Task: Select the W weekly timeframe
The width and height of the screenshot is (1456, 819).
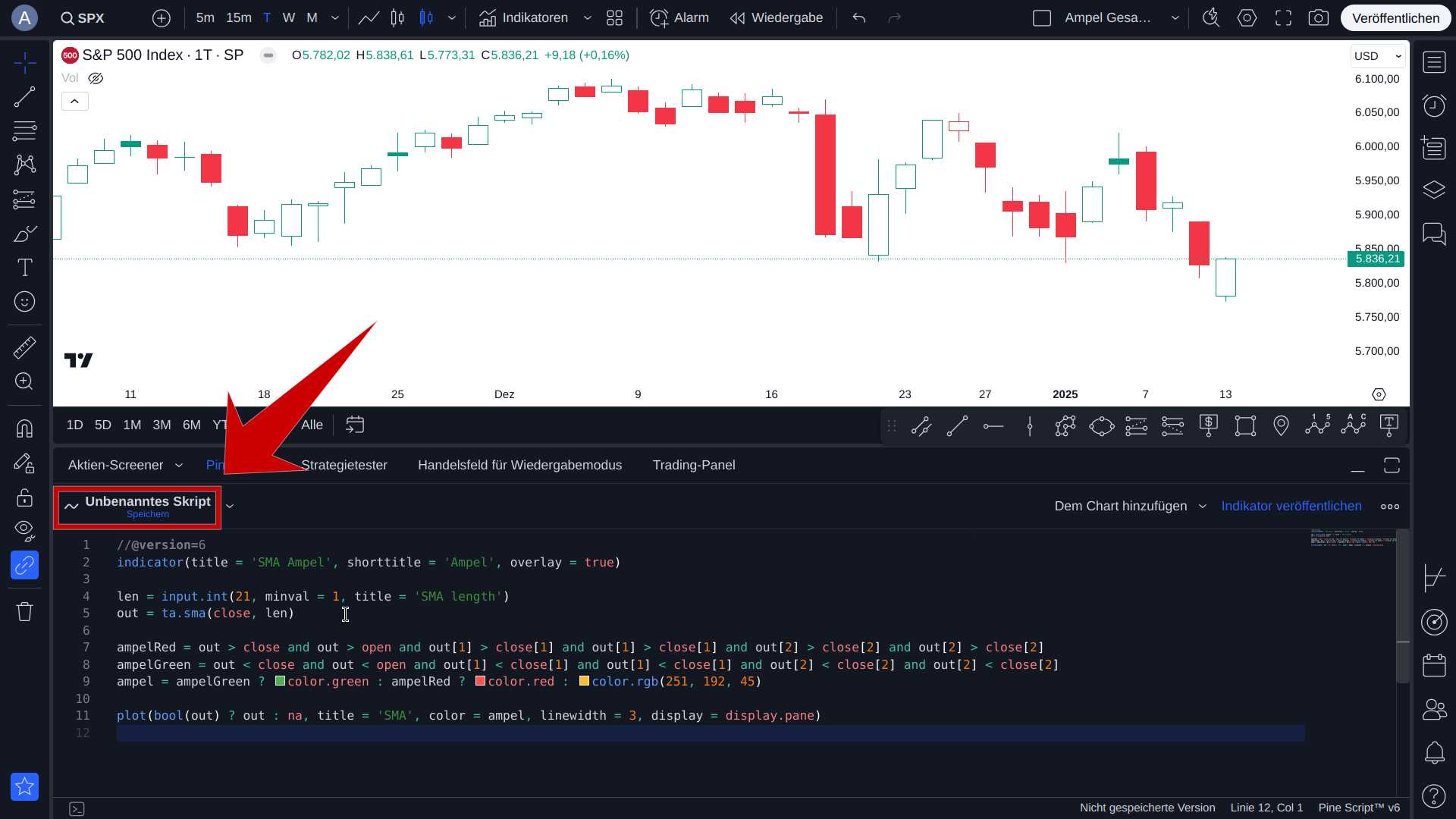Action: pos(289,17)
